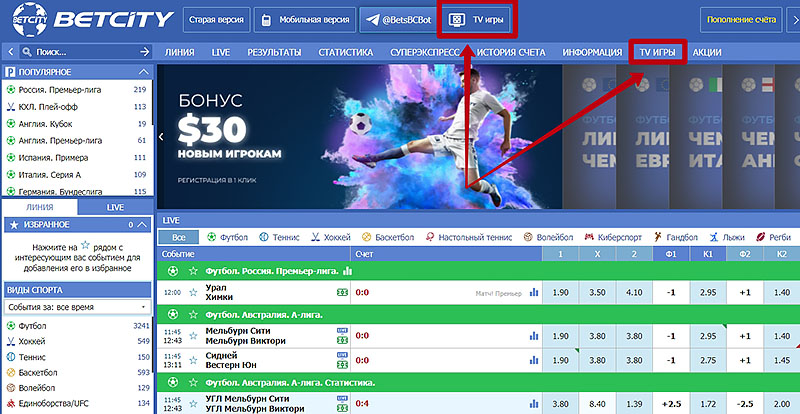Favorite the Урал – Химки match
Screen dimensions: 800x414
193,293
